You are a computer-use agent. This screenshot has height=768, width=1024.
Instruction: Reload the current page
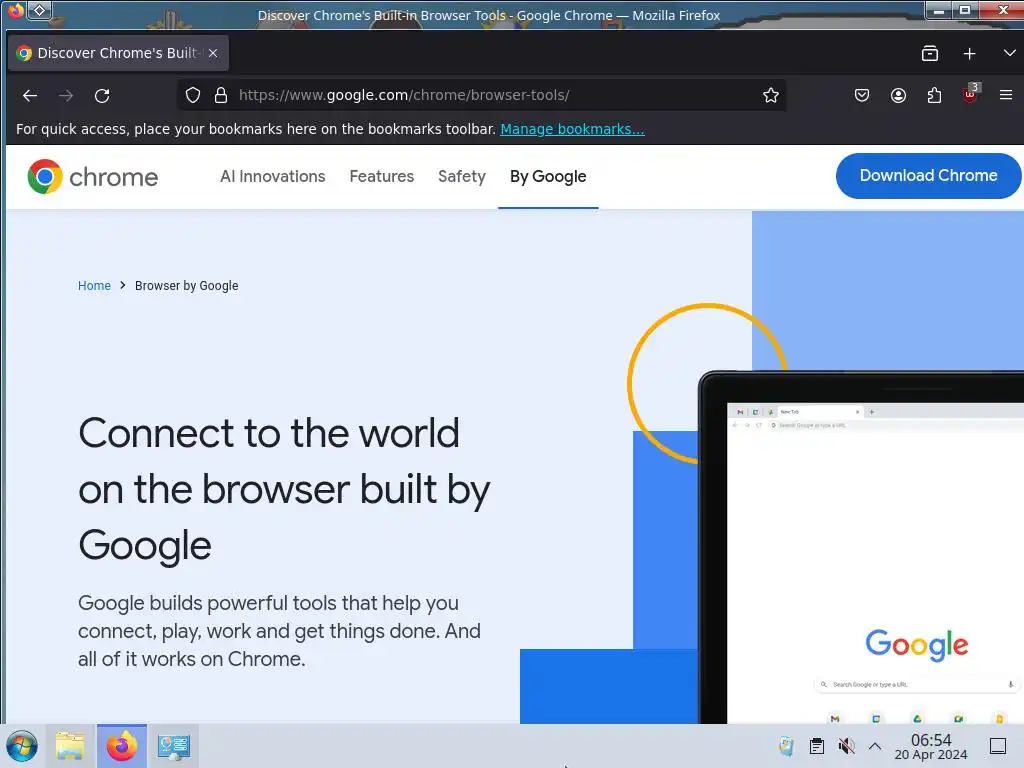102,95
